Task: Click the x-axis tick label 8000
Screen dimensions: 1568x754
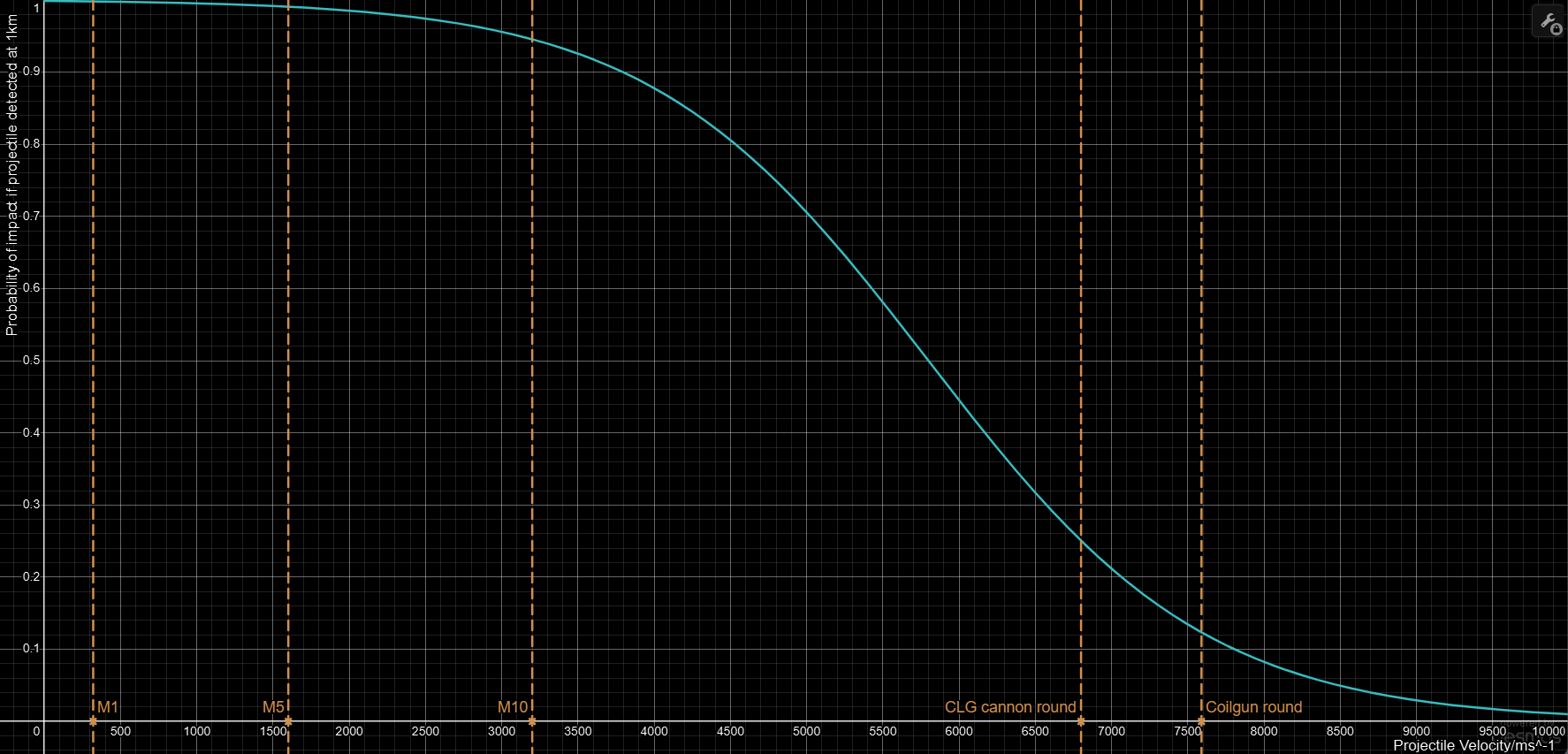Action: (1264, 731)
